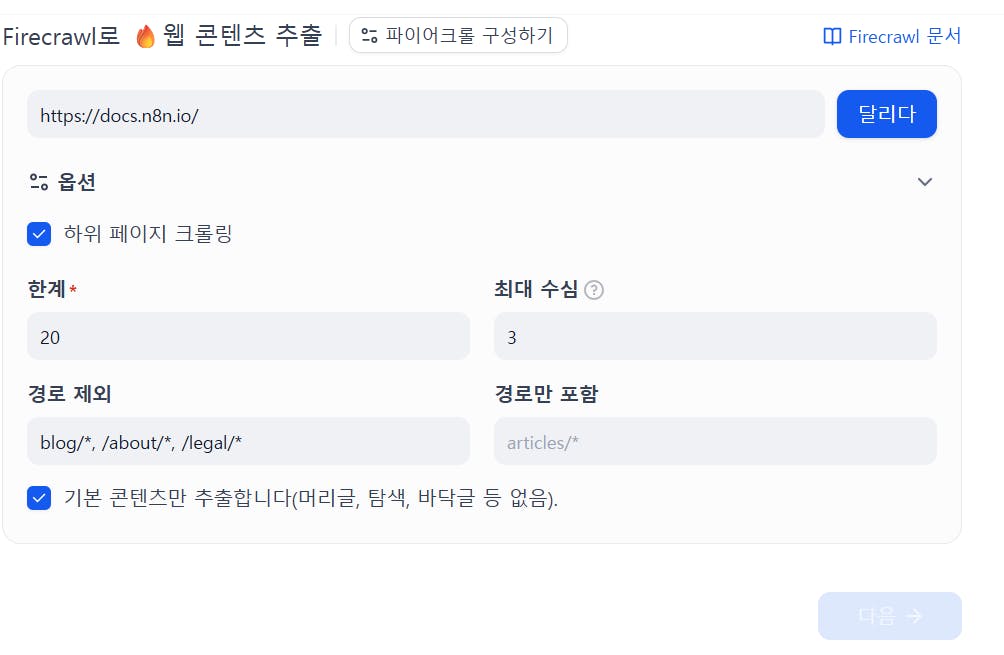This screenshot has height=655, width=1004.
Task: Click the 하위 페이지 크롤링 label text
Action: click(148, 235)
